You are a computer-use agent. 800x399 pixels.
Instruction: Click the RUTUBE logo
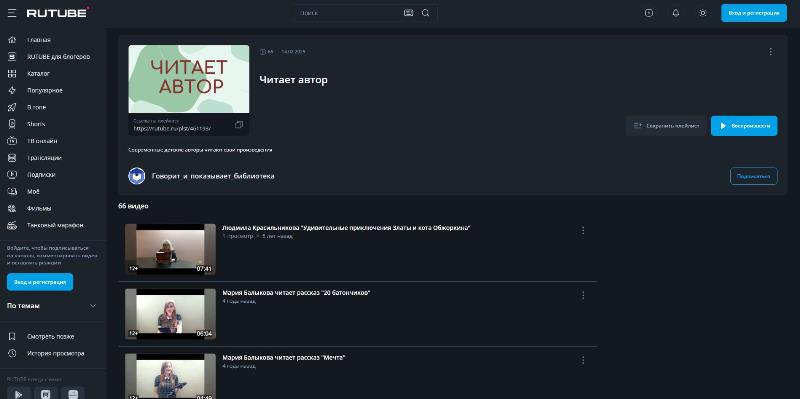(58, 13)
